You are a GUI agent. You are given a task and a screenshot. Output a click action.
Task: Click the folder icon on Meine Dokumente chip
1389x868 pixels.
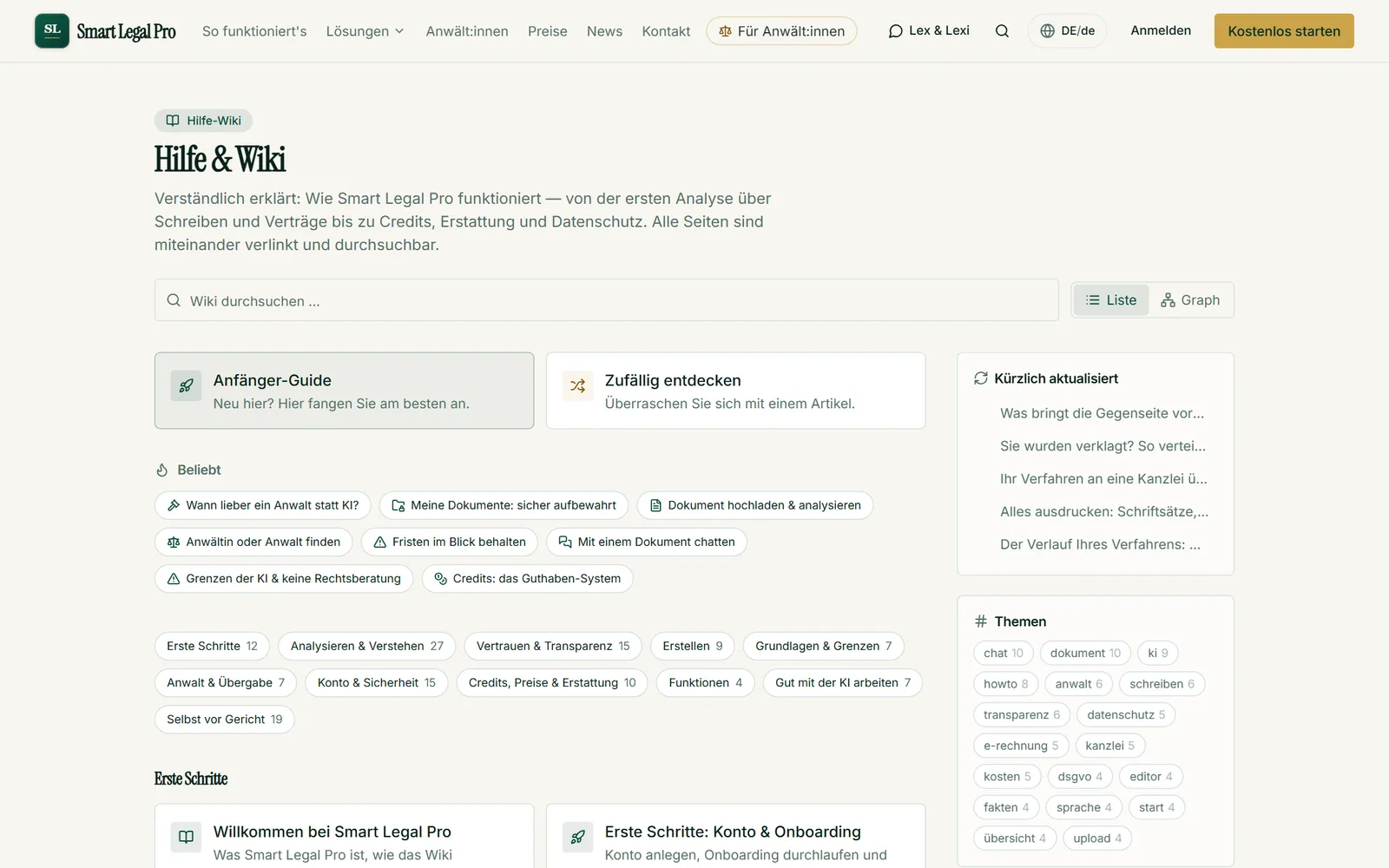click(x=398, y=505)
